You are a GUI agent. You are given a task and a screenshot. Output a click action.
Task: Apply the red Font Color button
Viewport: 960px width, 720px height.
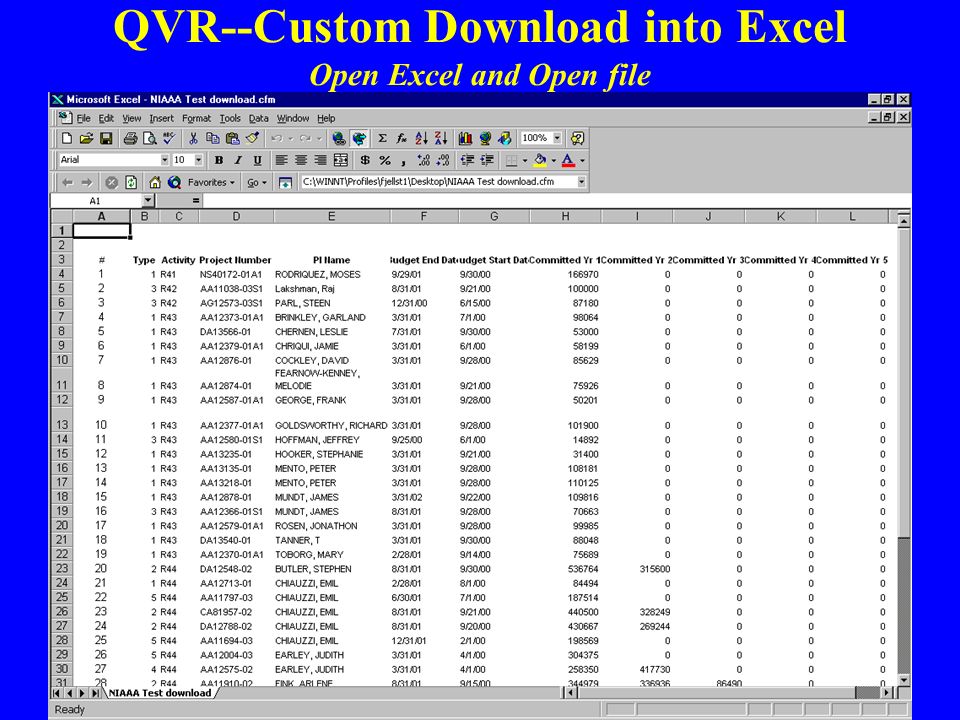(568, 160)
